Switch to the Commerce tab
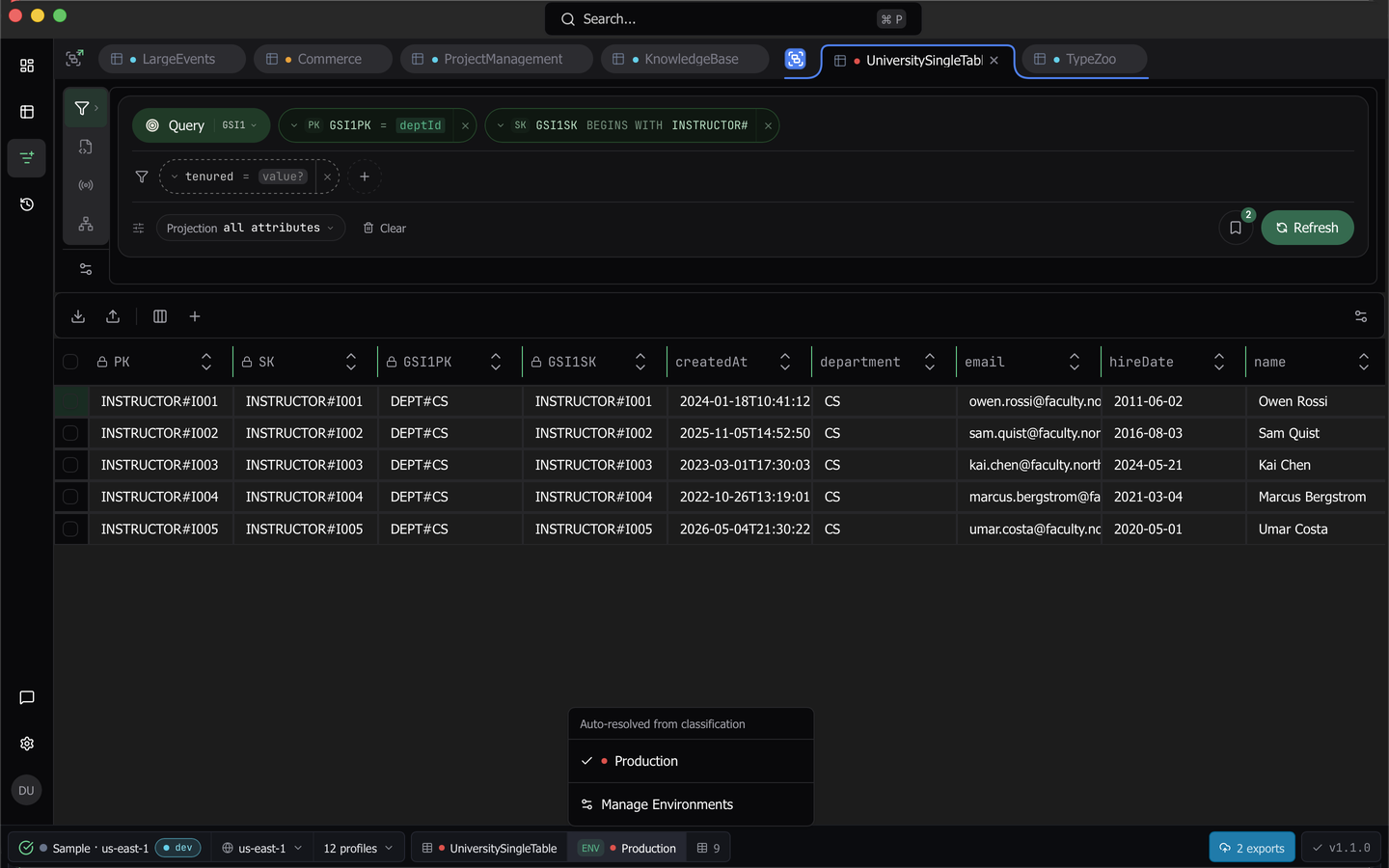1389x868 pixels. (322, 59)
